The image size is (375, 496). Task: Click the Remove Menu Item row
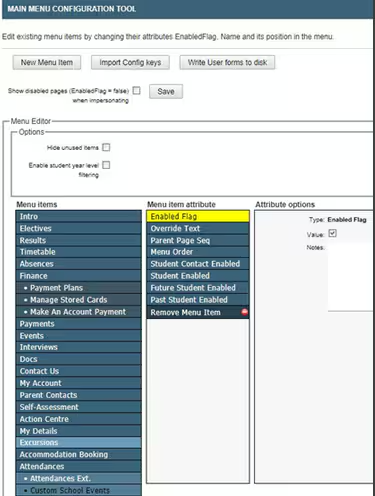198,312
